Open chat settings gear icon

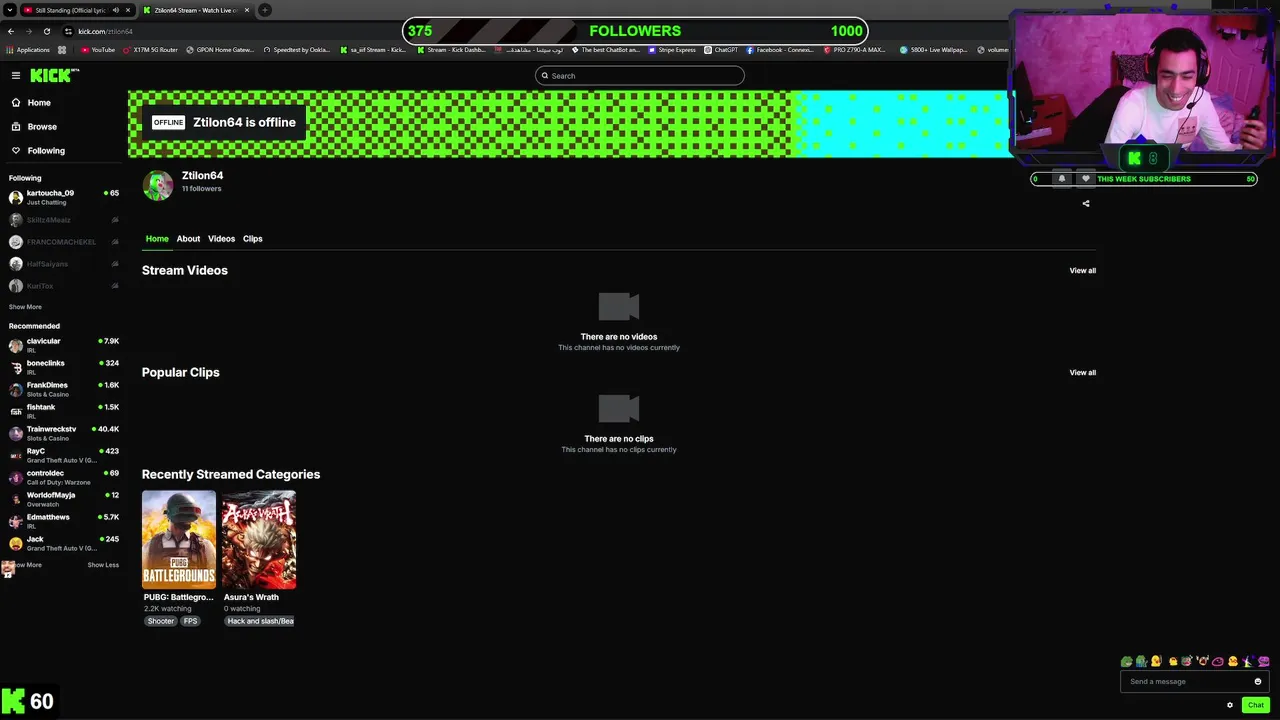[1230, 705]
